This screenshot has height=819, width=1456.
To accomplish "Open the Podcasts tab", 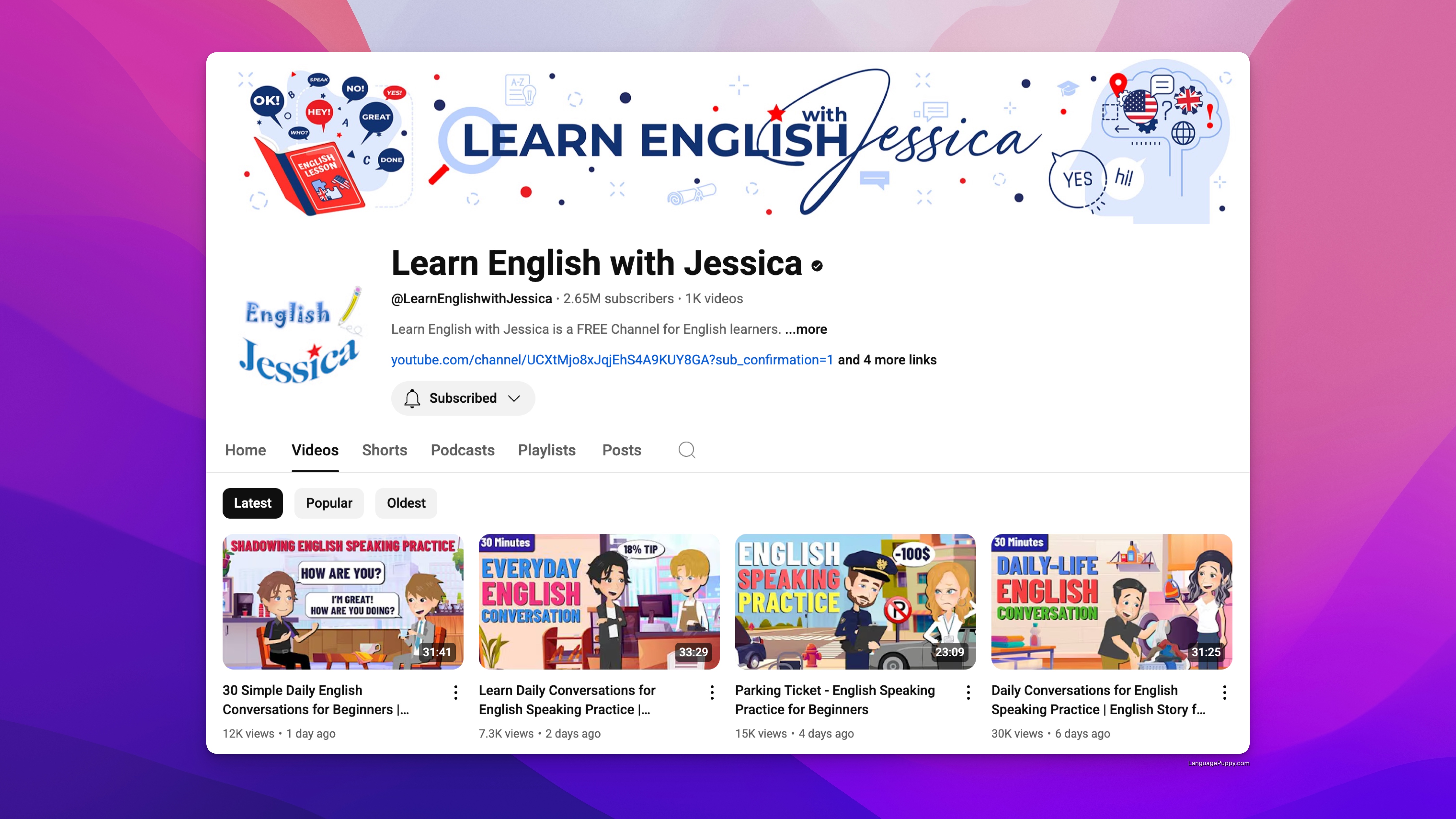I will pyautogui.click(x=462, y=450).
